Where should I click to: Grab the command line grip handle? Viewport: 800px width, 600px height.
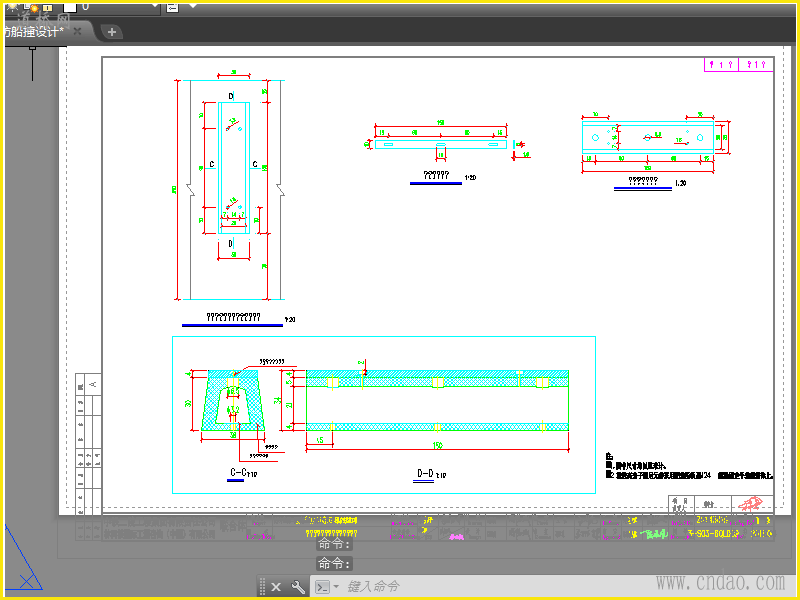coord(262,587)
